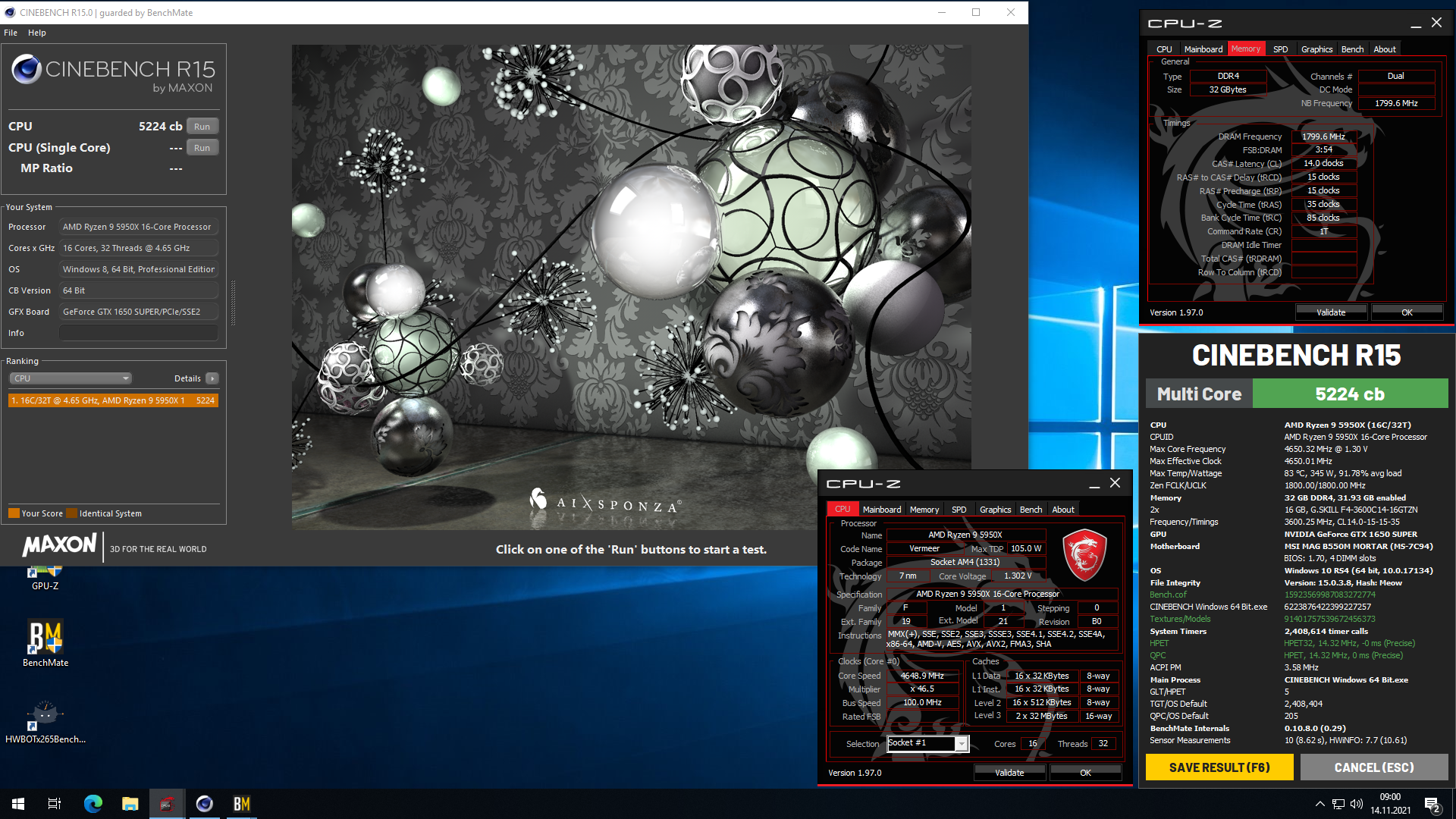Click the Cinebench R15 logo icon
1456x819 pixels.
pyautogui.click(x=27, y=70)
